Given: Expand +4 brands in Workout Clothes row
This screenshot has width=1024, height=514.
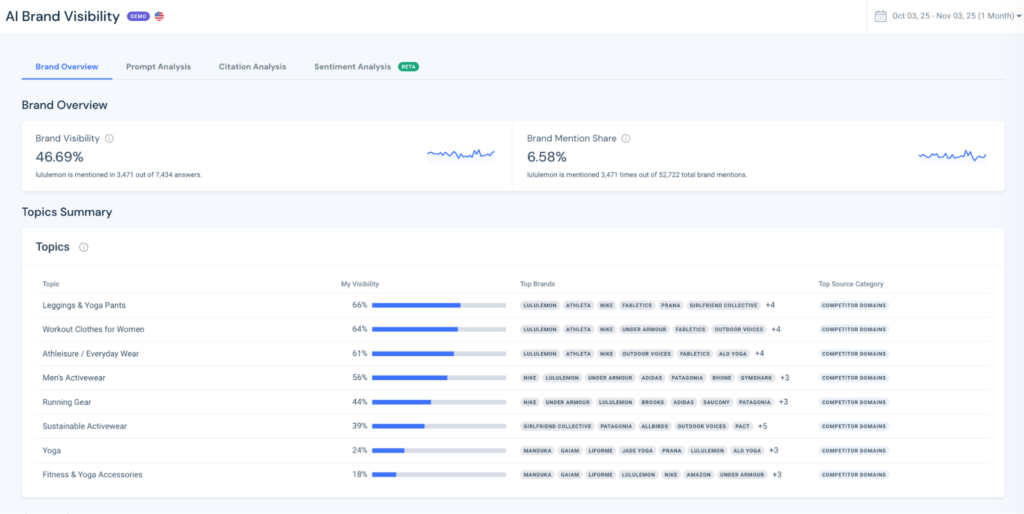Looking at the screenshot, I should point(776,329).
